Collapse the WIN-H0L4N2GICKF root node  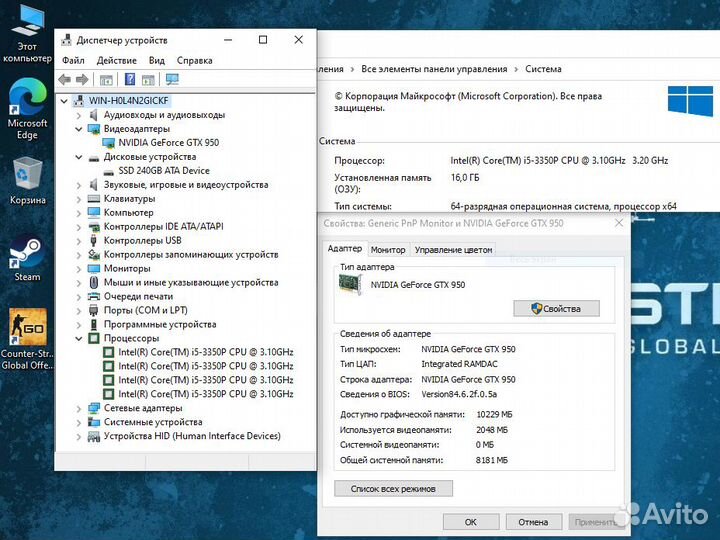[x=64, y=101]
